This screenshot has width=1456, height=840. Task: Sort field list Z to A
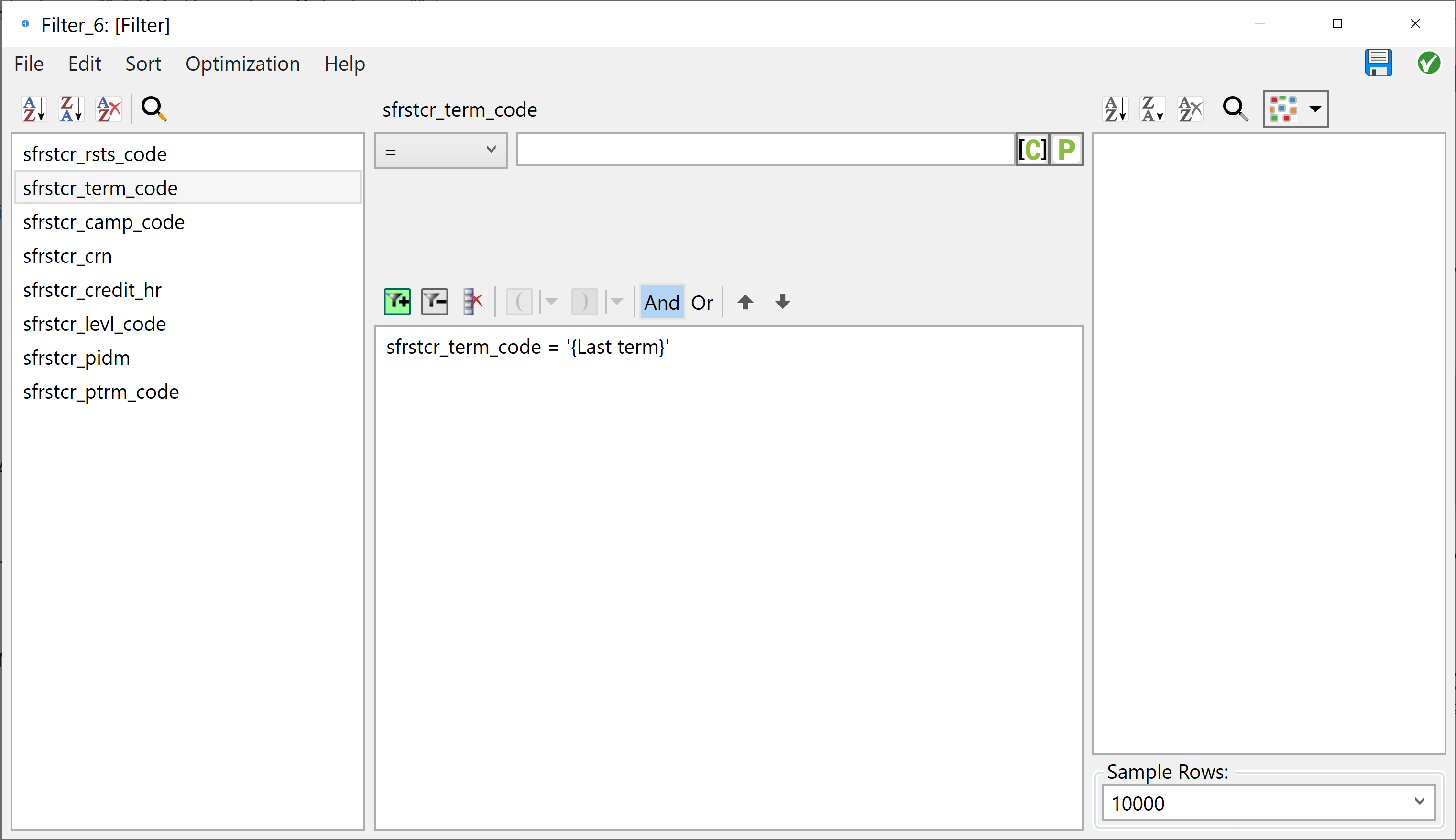click(71, 109)
